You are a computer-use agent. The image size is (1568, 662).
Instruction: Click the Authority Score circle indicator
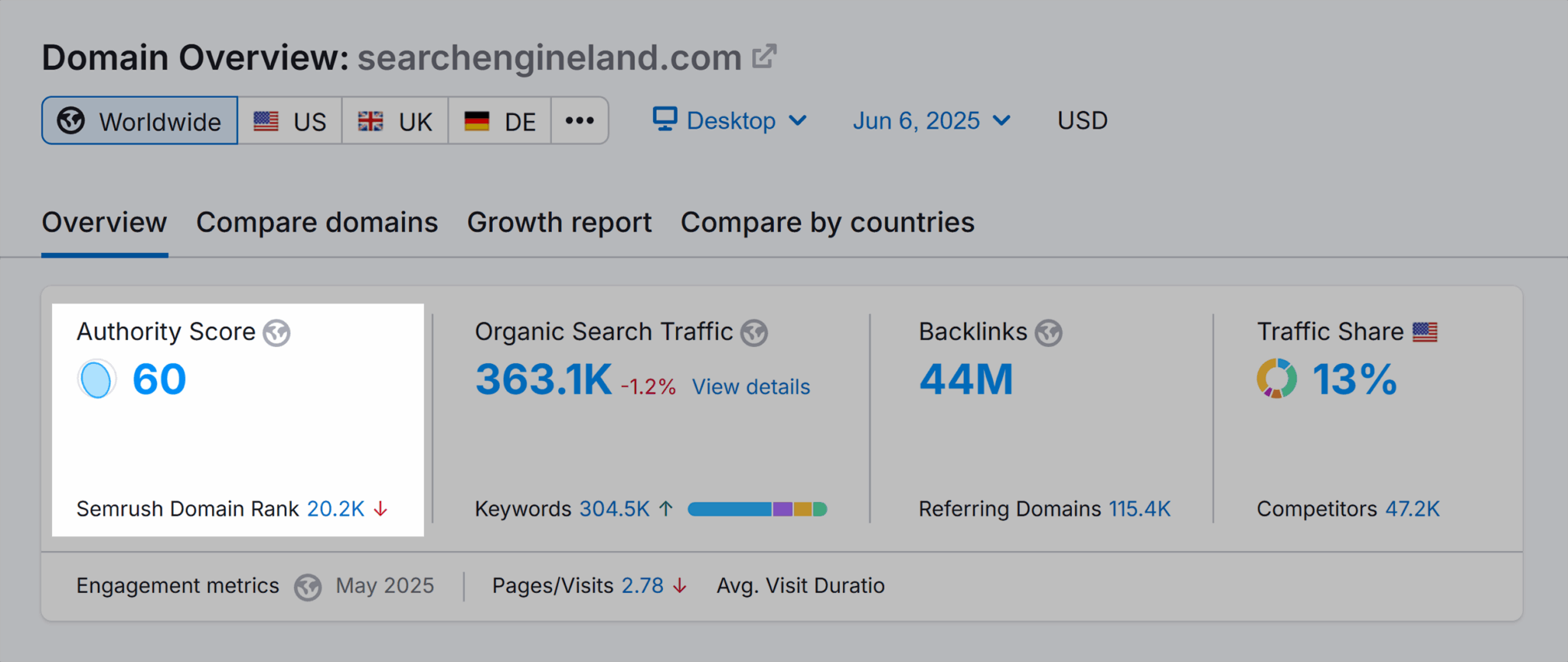pos(96,379)
